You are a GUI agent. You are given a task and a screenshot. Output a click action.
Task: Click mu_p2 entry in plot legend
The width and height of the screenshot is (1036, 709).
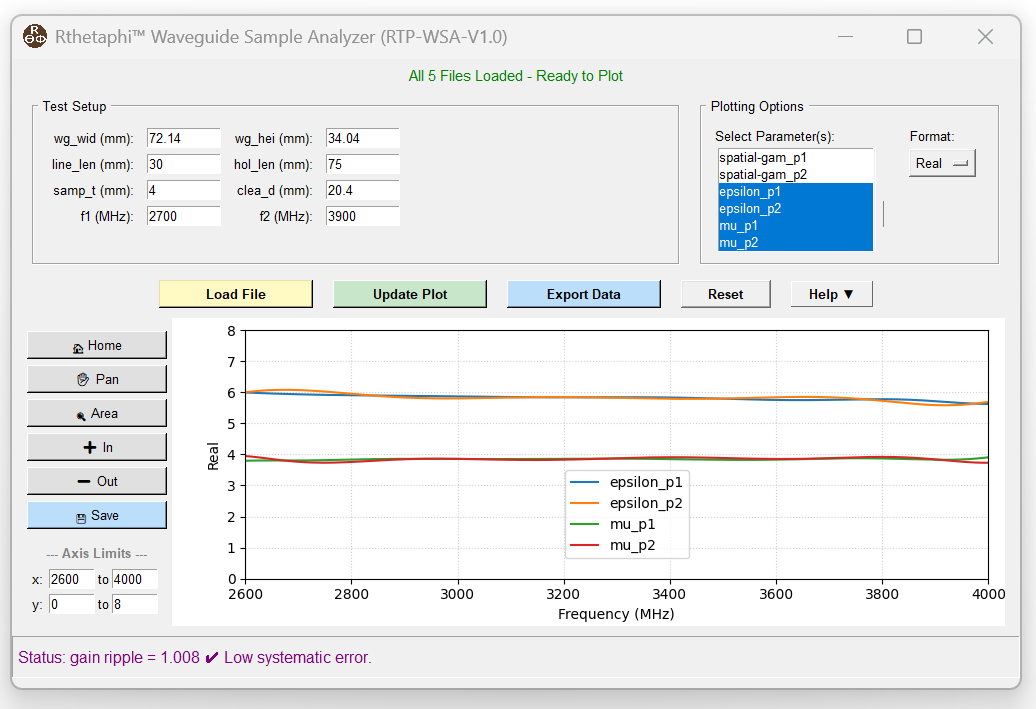pos(612,545)
